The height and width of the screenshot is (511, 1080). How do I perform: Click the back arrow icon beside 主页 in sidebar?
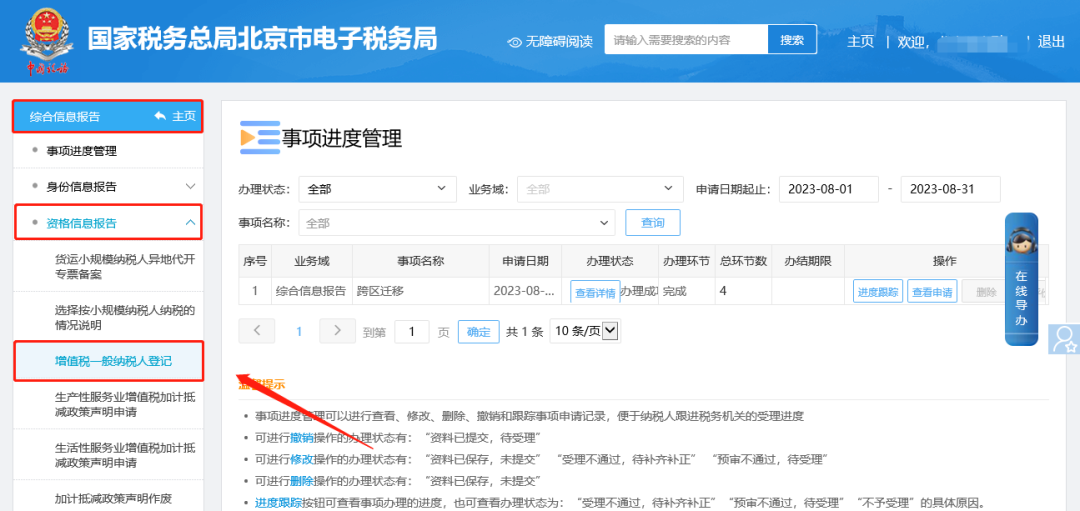160,116
